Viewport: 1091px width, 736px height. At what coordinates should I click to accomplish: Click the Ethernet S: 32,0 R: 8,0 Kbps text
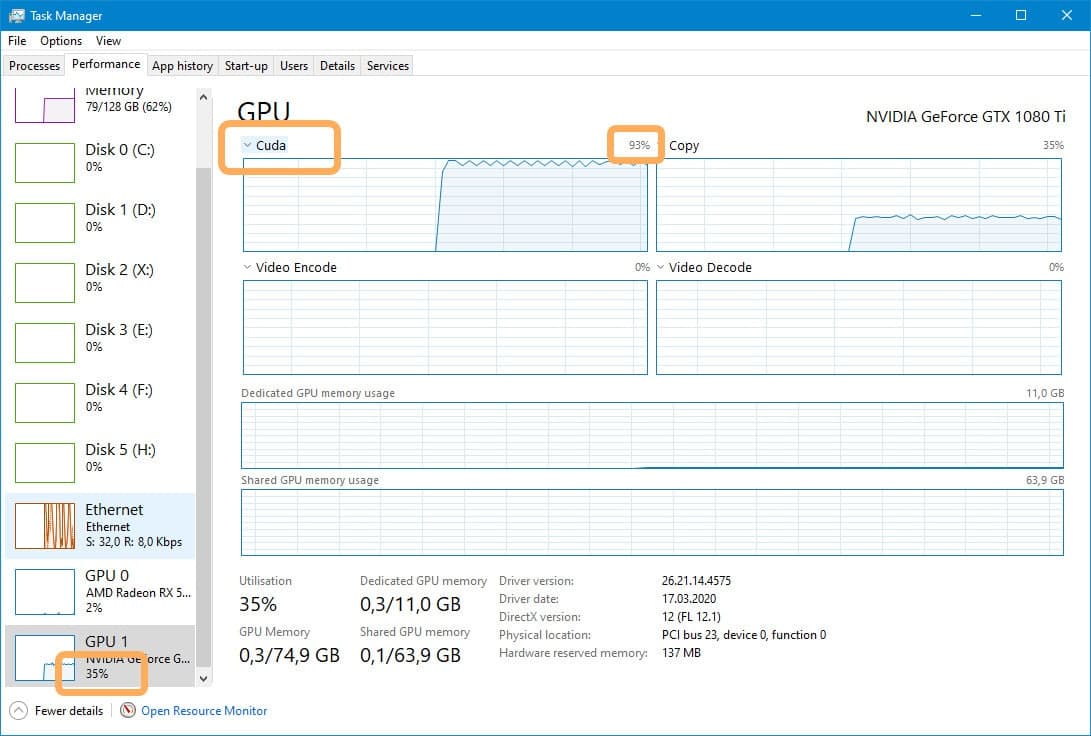[x=134, y=542]
